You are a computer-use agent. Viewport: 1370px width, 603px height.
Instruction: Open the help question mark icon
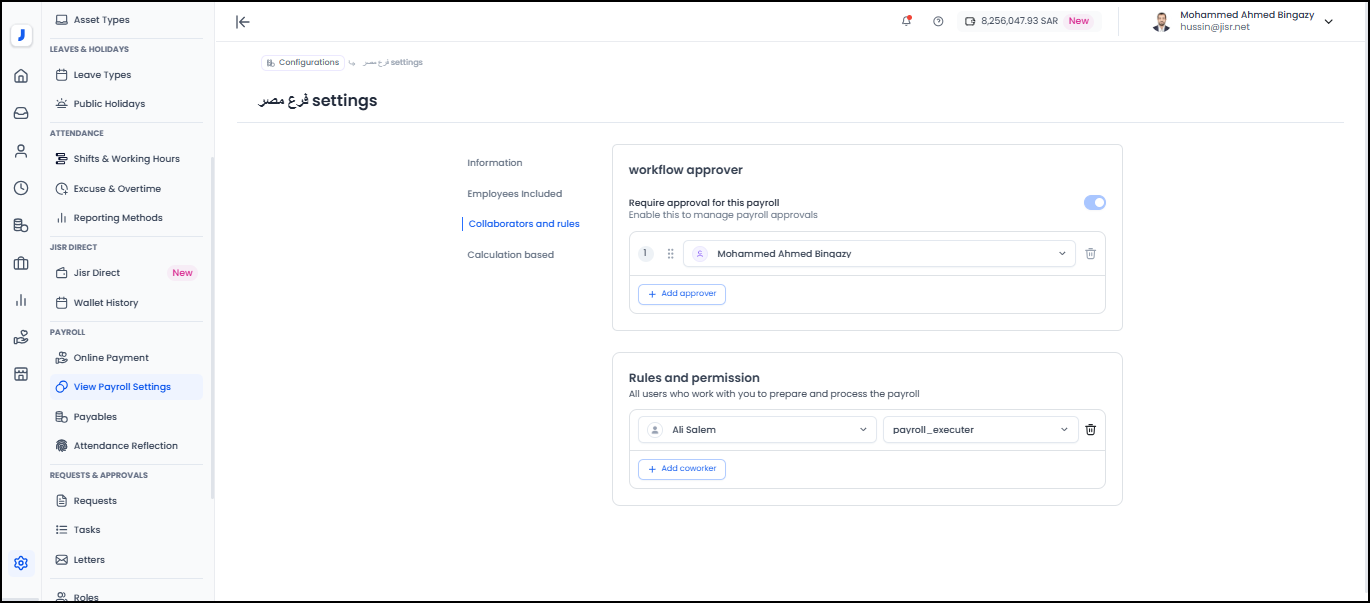pos(938,21)
